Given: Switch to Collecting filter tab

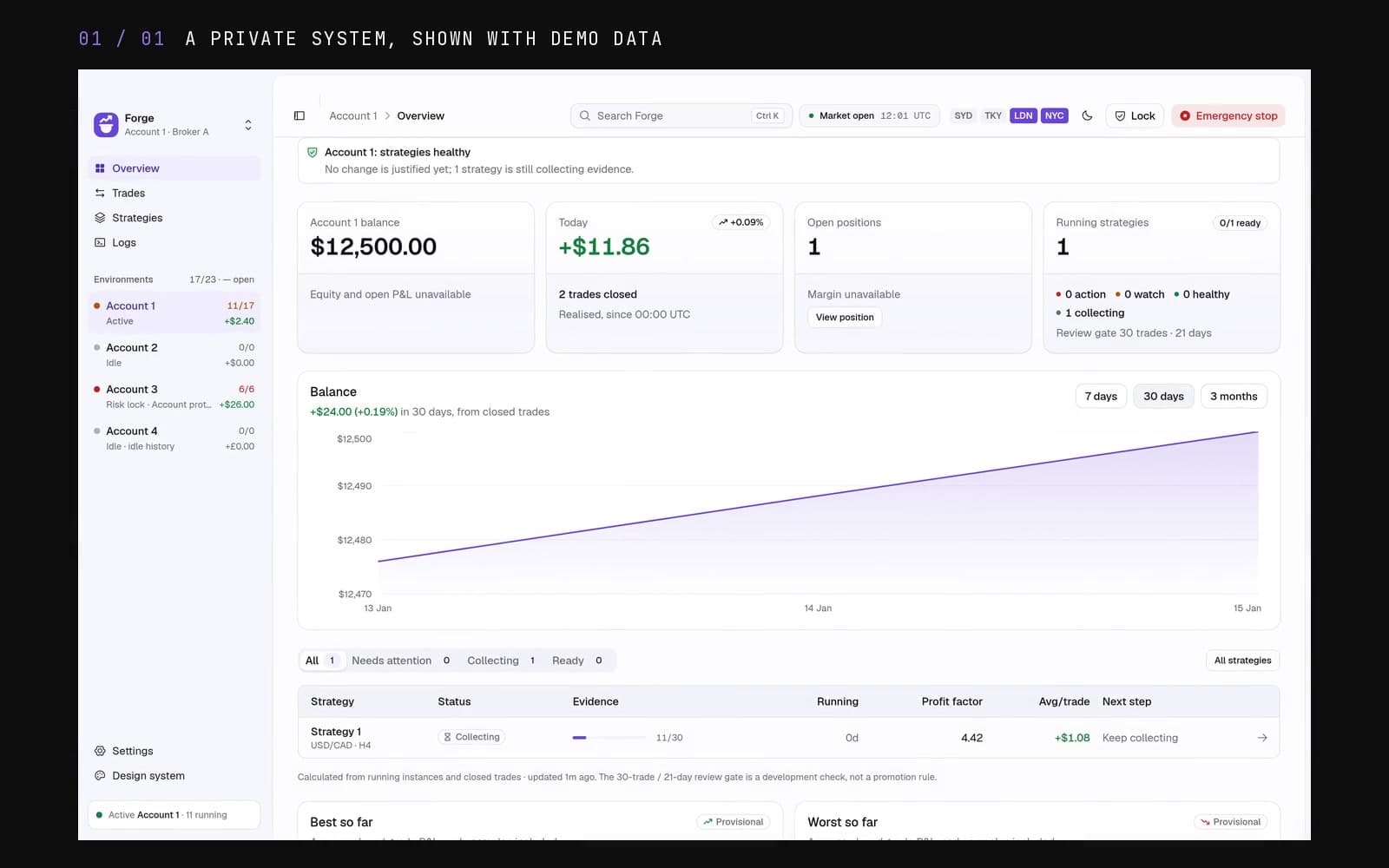Looking at the screenshot, I should [502, 661].
